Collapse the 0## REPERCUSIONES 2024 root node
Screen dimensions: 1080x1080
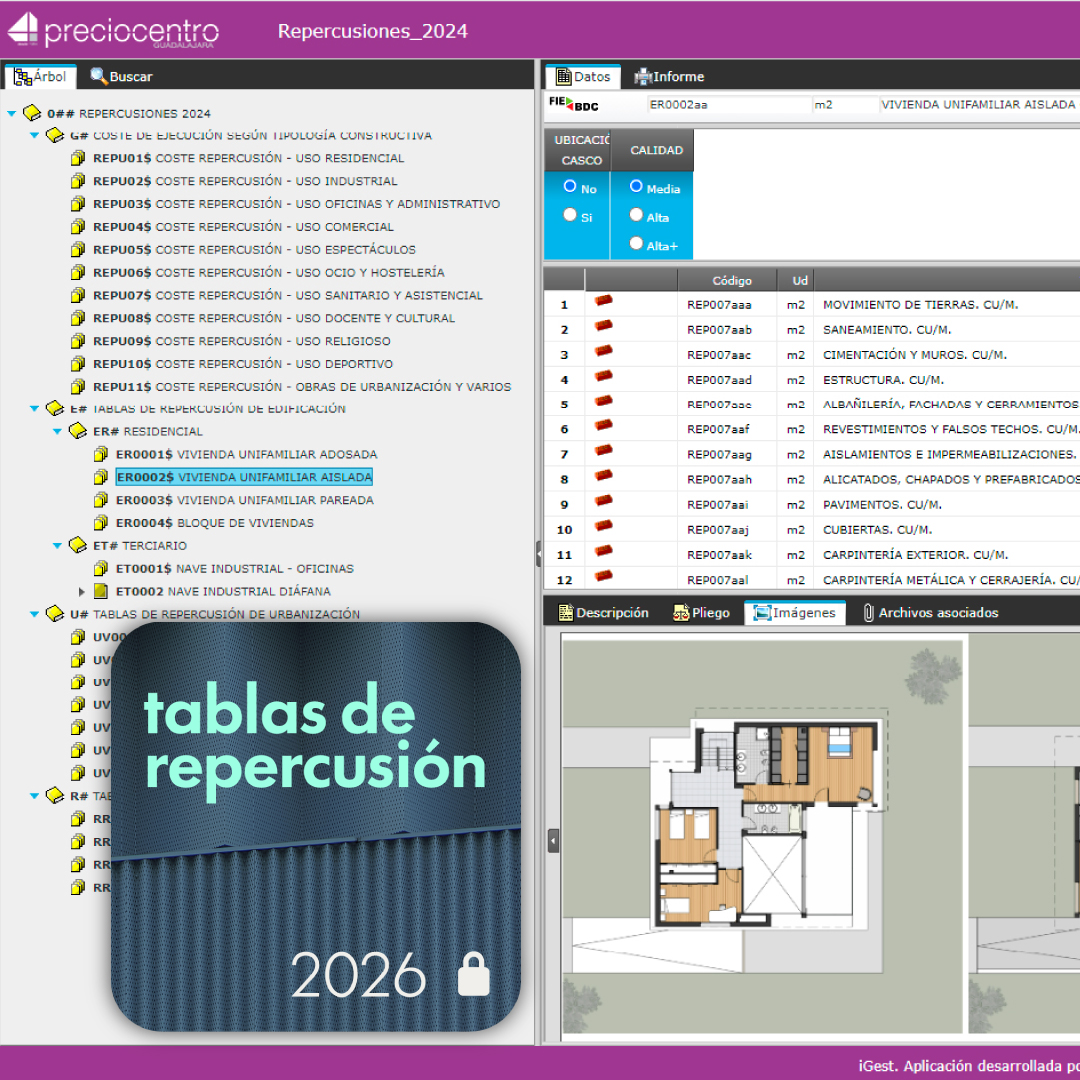coord(12,114)
